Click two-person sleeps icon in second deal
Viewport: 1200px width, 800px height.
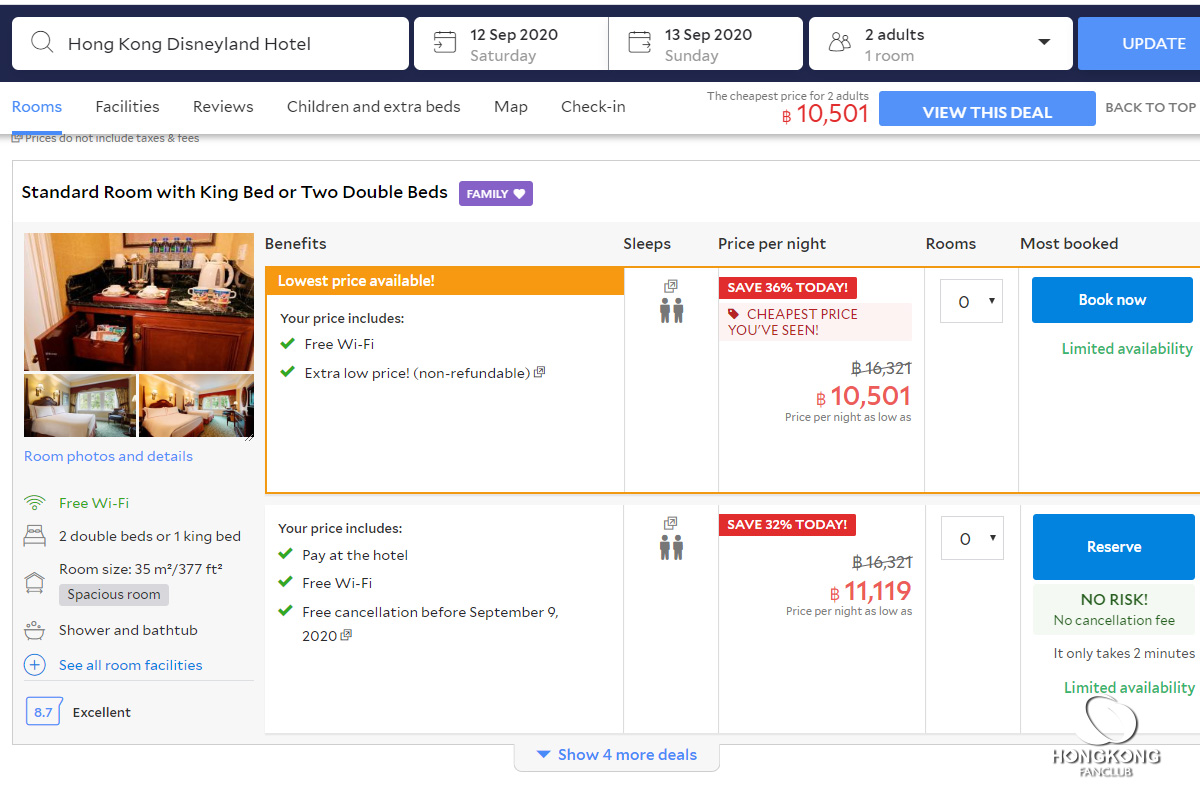point(671,547)
